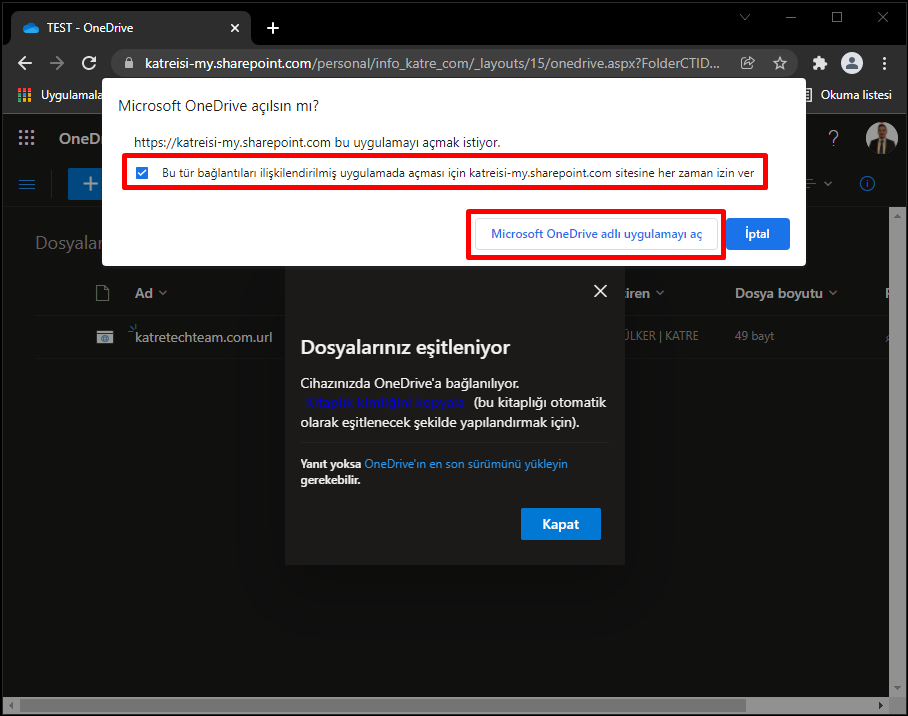Click the padlock site info icon

(x=129, y=63)
